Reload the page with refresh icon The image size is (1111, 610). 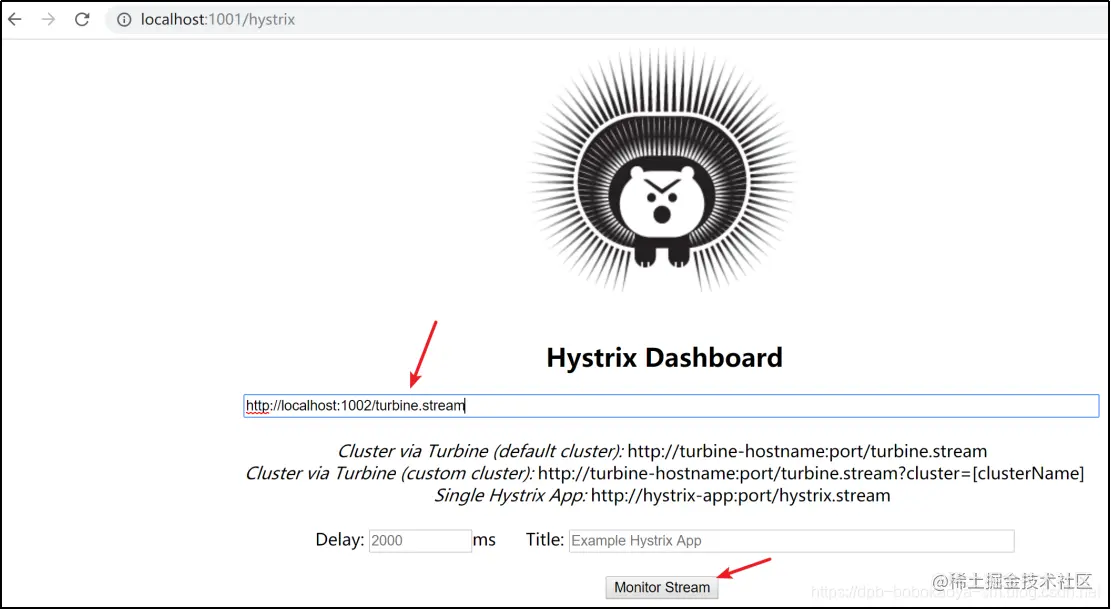point(82,20)
